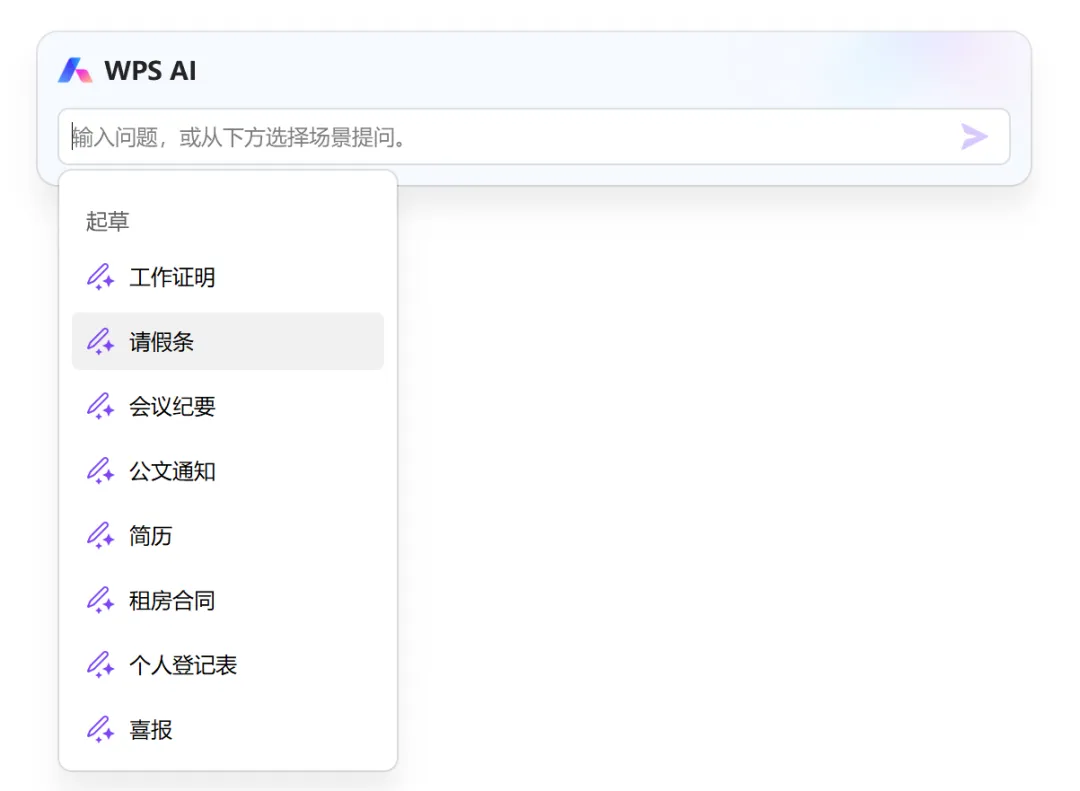Click the pen icon beside 请假条
Screen dimensions: 1080x791
(100, 342)
